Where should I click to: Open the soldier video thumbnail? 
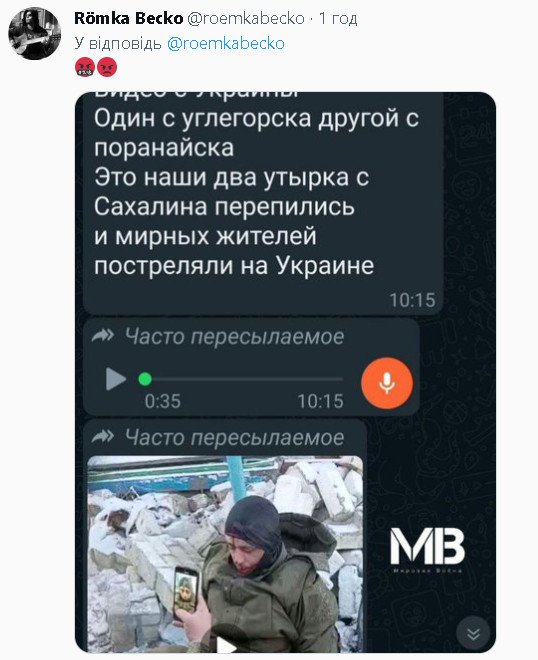(x=225, y=554)
